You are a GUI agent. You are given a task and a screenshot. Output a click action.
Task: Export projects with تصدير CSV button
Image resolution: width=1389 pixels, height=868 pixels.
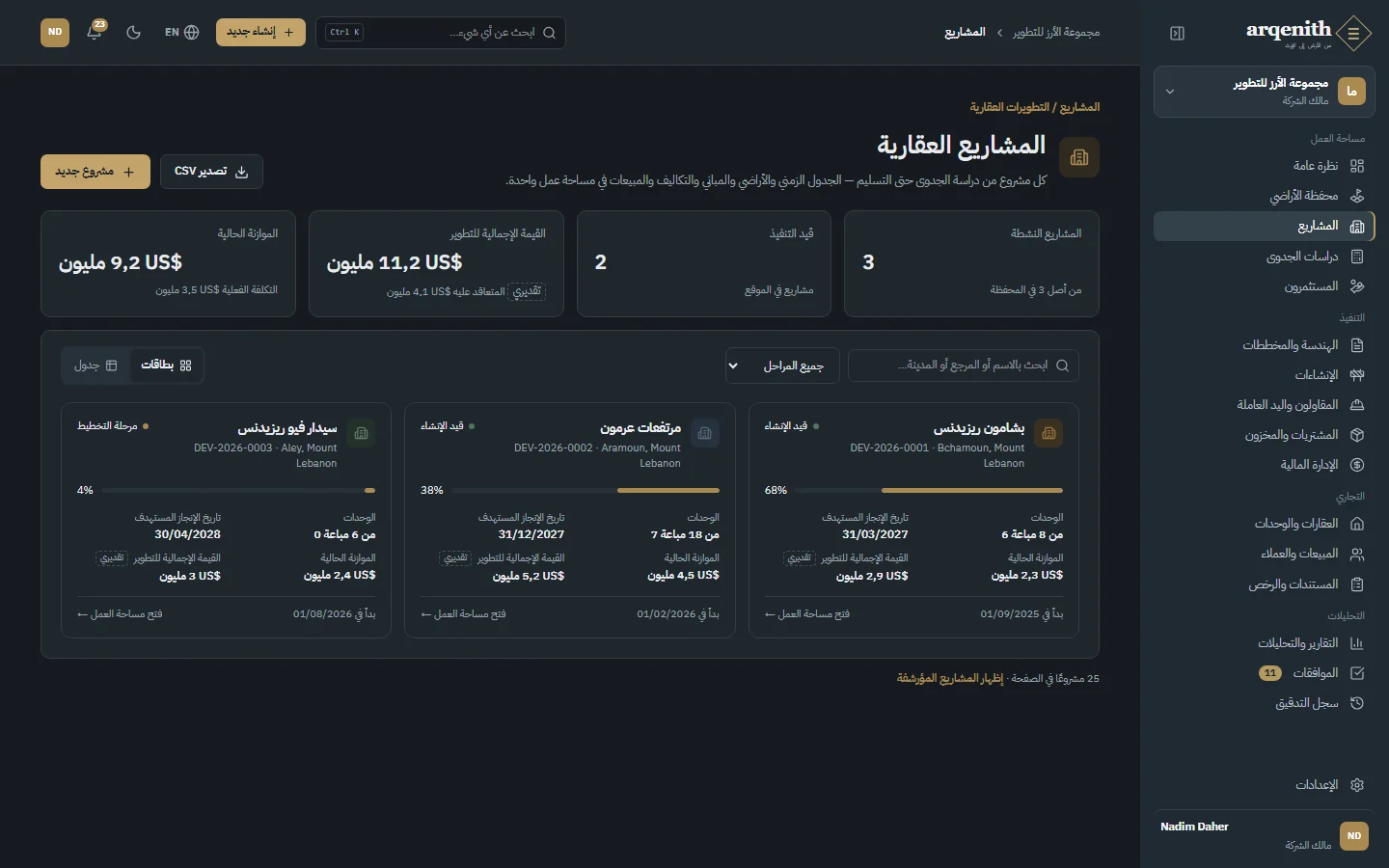point(211,172)
